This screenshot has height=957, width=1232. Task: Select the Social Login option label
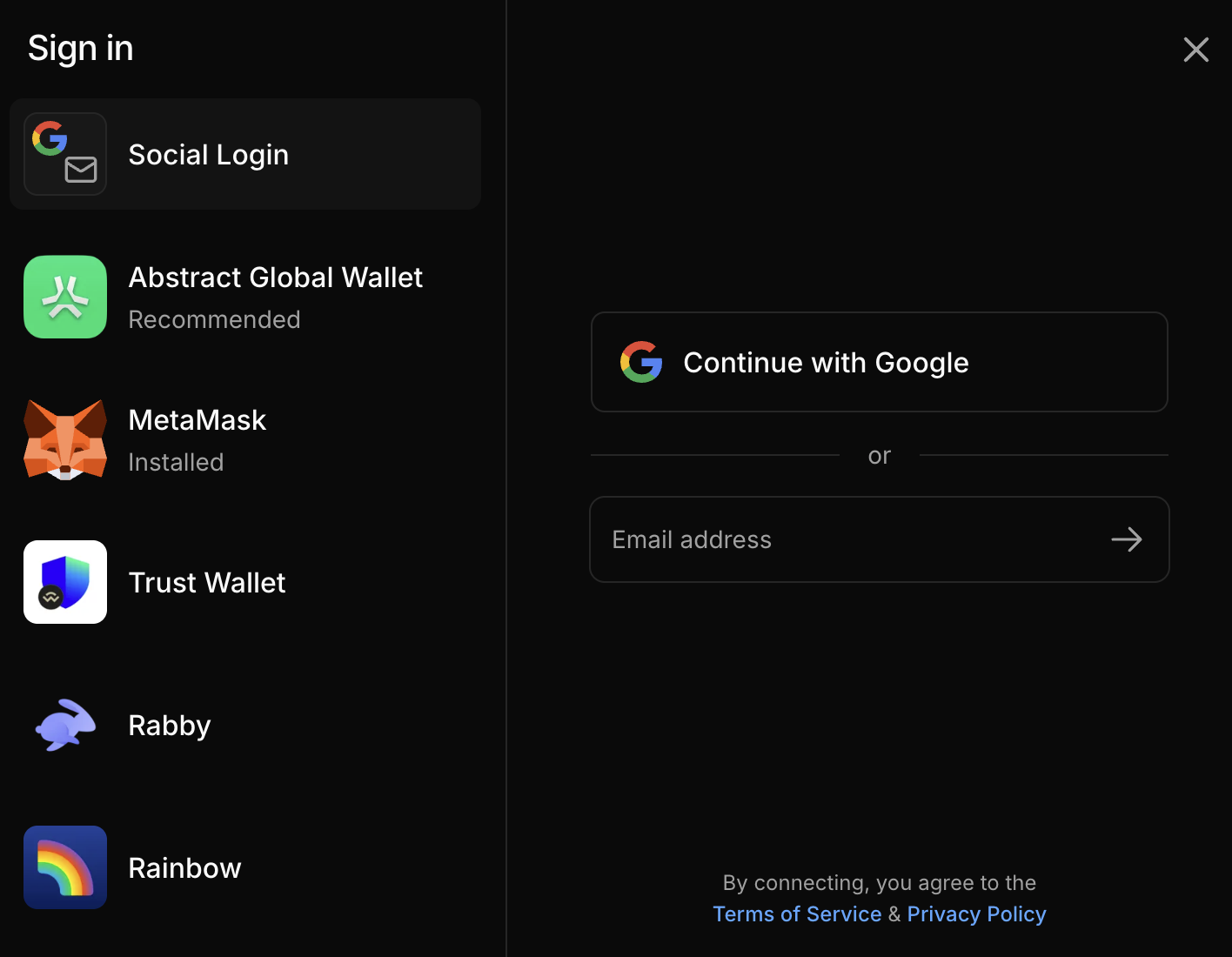pos(208,155)
